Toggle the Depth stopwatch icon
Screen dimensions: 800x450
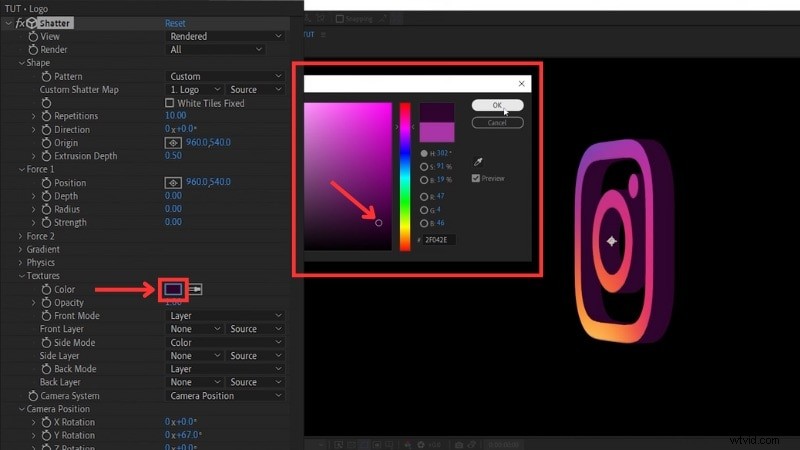tap(46, 196)
